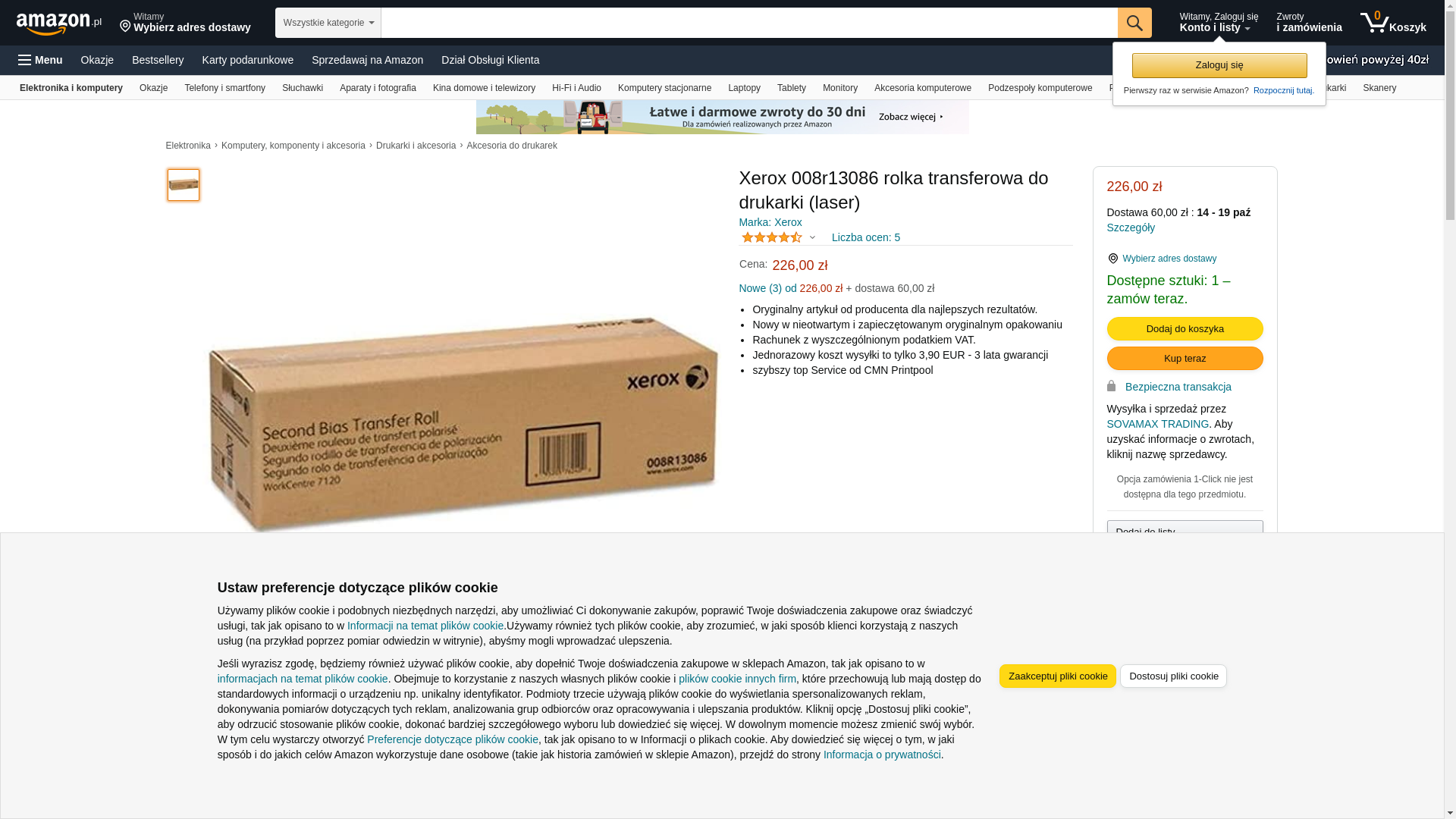1456x819 pixels.
Task: Select the product thumbnail image
Action: click(x=184, y=185)
